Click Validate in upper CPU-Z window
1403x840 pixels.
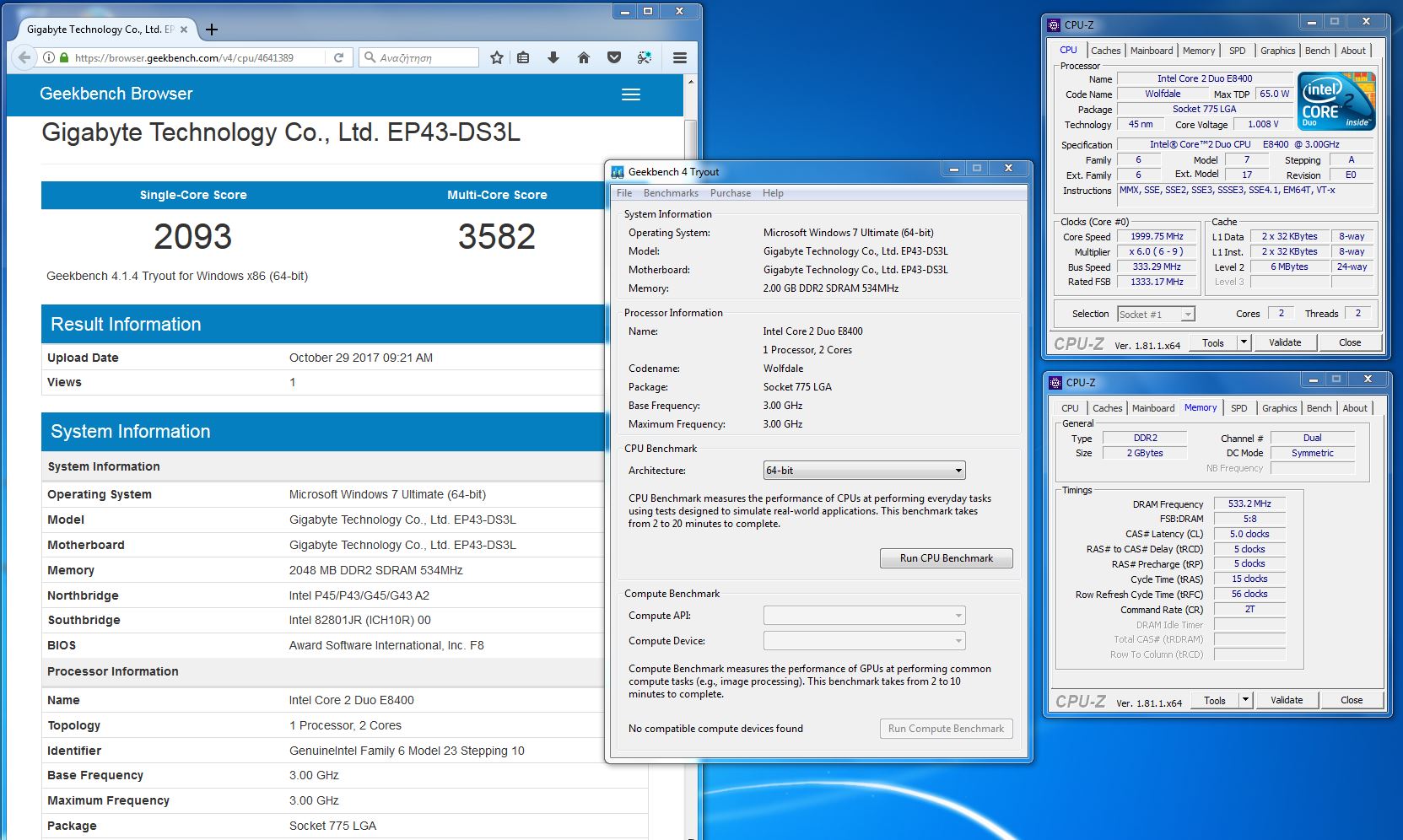coord(1285,342)
